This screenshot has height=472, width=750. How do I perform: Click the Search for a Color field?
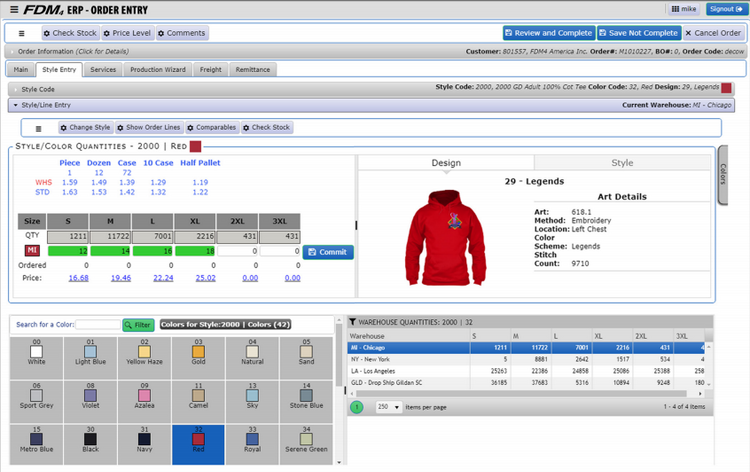pyautogui.click(x=98, y=325)
